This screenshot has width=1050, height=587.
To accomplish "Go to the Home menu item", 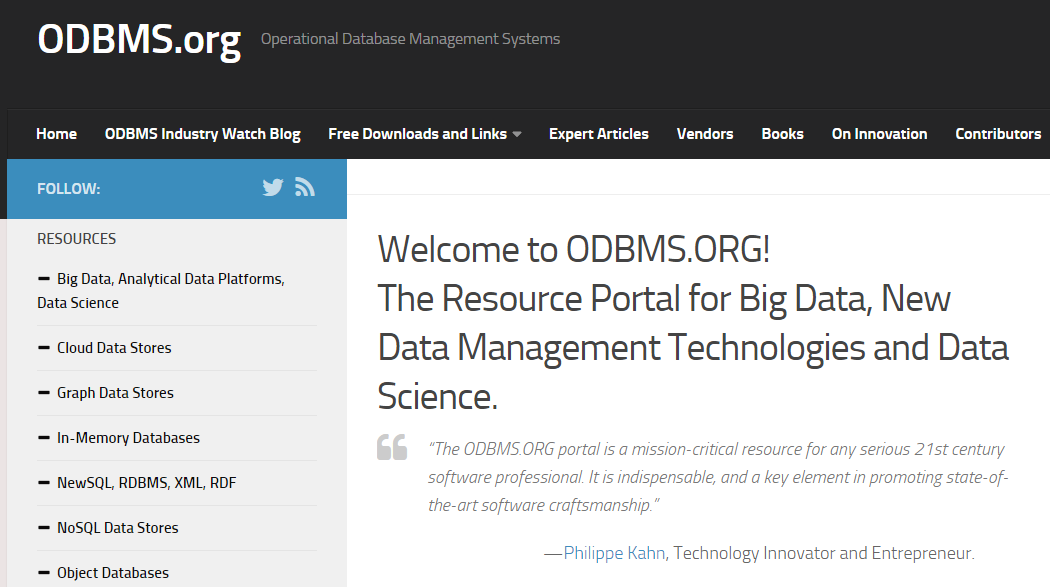I will [x=56, y=134].
